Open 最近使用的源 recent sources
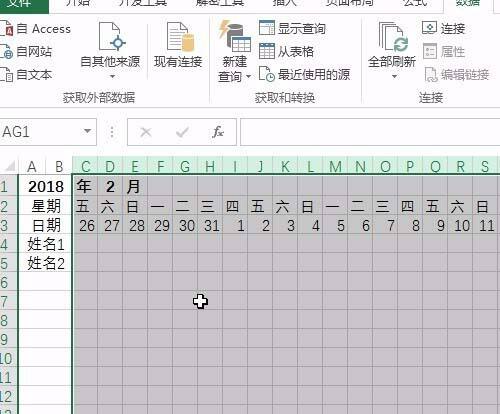 point(267,74)
